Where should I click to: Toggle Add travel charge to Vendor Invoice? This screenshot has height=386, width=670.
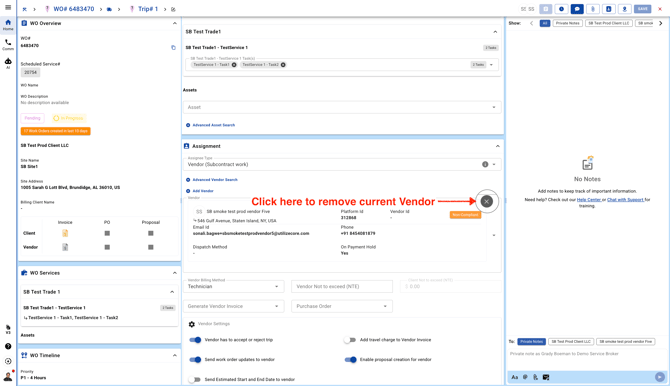(x=350, y=340)
